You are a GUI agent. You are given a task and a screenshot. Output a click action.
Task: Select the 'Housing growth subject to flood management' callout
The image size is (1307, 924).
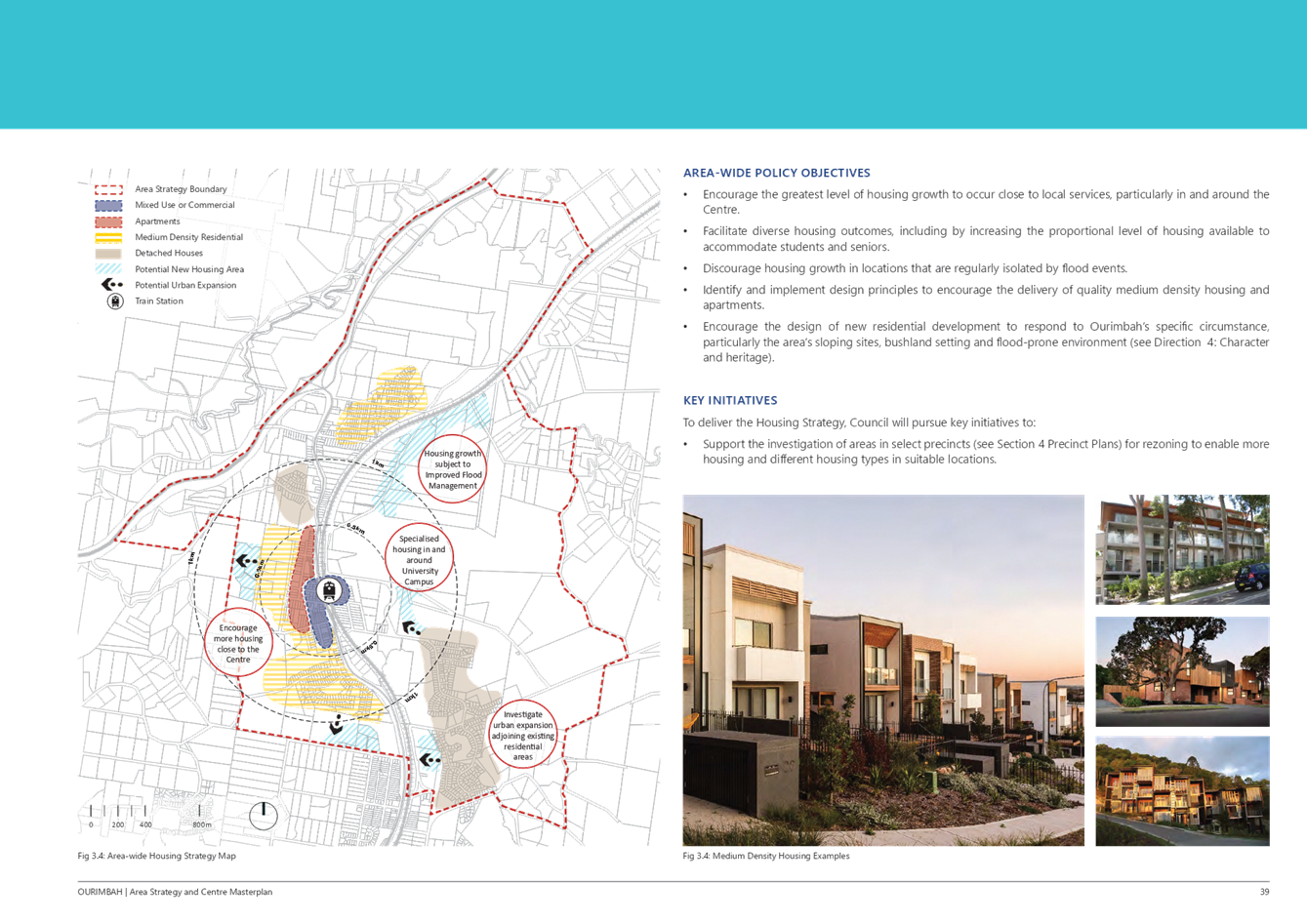click(x=451, y=469)
